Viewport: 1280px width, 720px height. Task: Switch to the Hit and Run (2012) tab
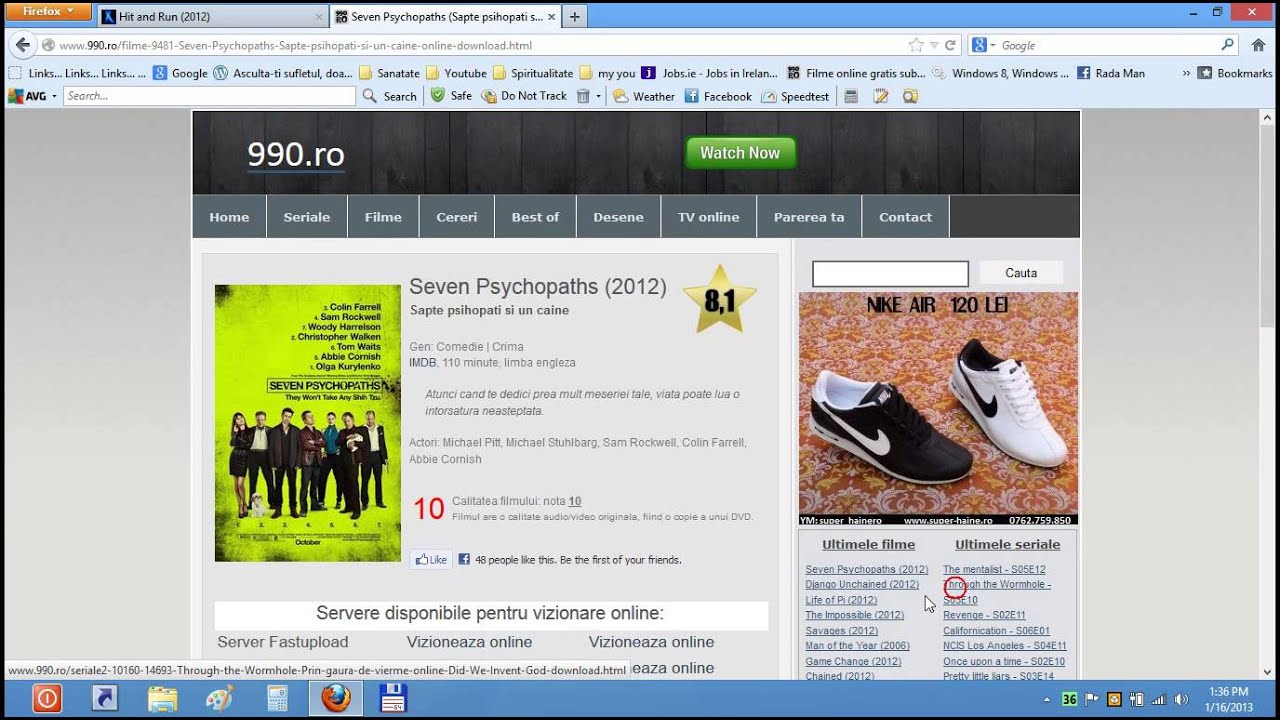213,17
